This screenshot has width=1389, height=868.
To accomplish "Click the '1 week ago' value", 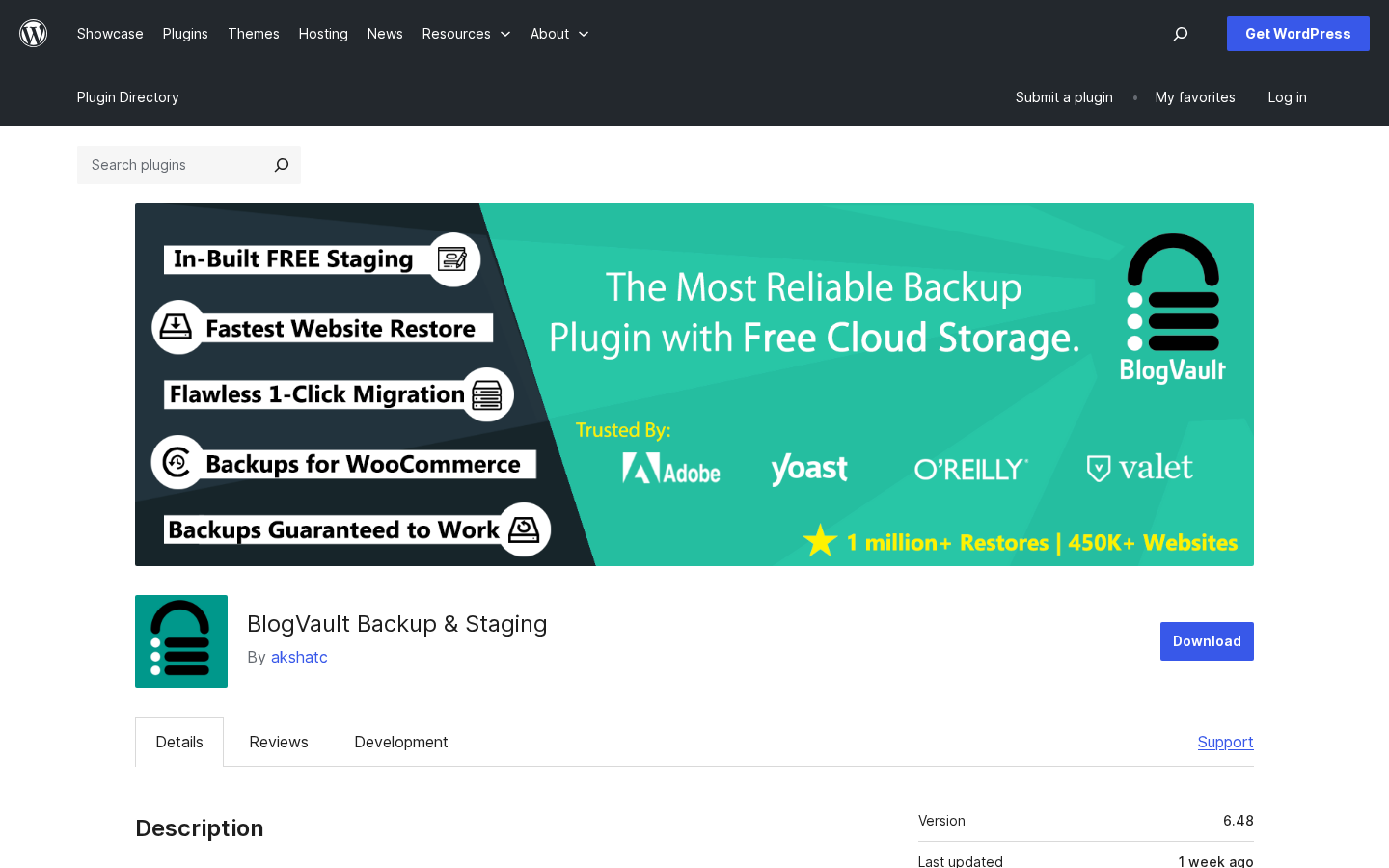I will coord(1215,861).
